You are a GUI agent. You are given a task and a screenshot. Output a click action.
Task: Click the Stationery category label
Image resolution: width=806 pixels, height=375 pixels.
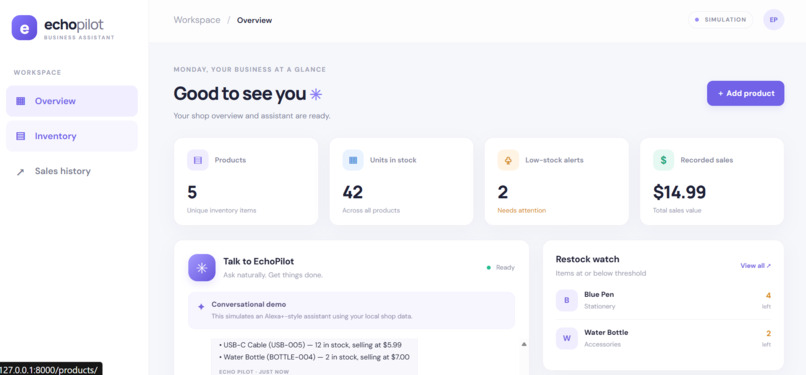click(x=600, y=307)
